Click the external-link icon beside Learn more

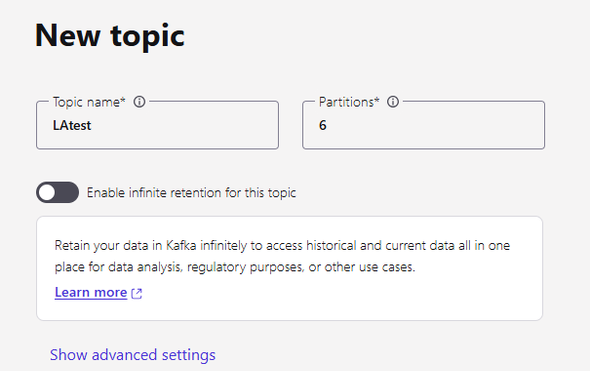(137, 293)
